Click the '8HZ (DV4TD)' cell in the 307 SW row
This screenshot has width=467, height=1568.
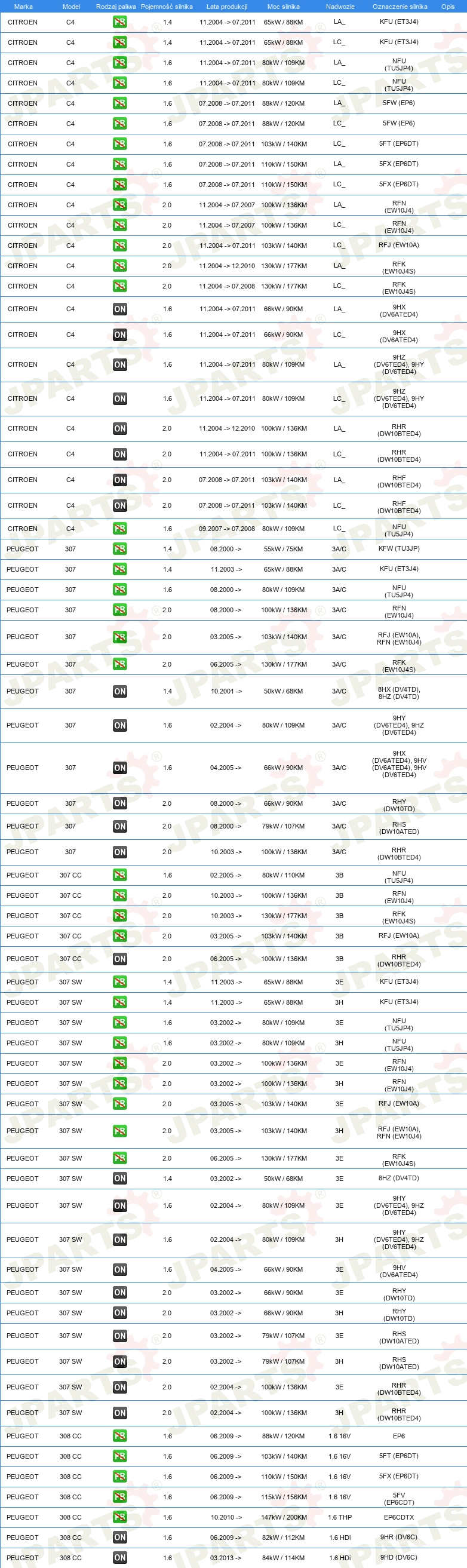click(x=399, y=1179)
